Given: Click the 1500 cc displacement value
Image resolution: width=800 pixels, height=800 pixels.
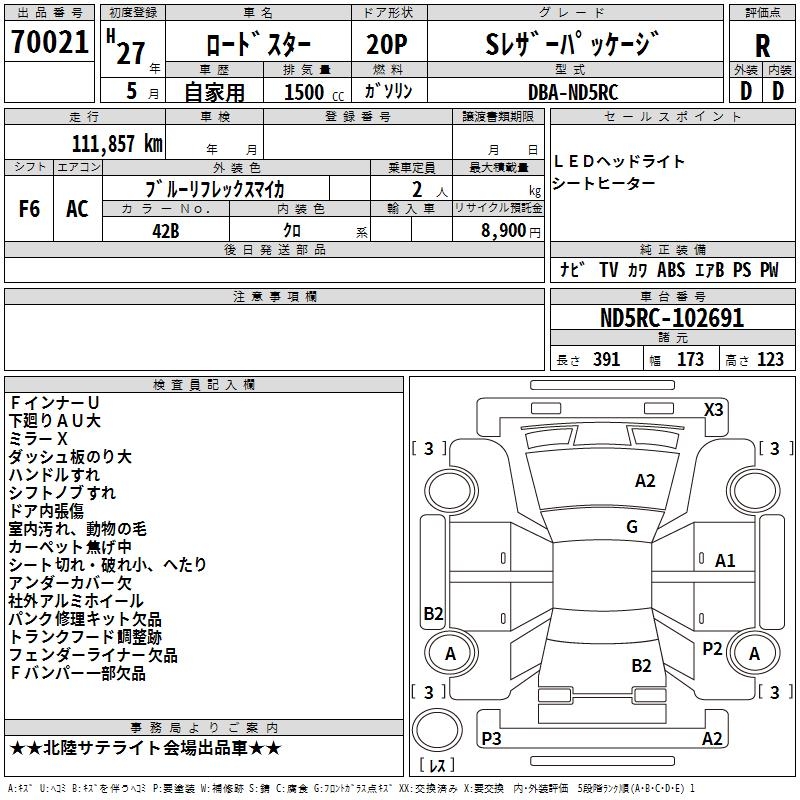Looking at the screenshot, I should coord(313,92).
